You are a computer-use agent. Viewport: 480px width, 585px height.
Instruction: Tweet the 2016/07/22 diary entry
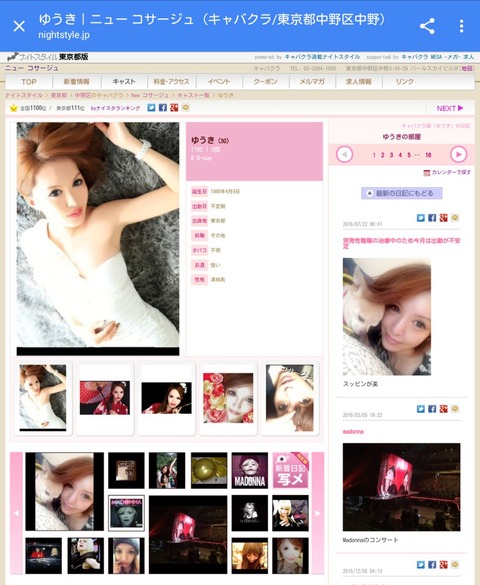click(421, 218)
